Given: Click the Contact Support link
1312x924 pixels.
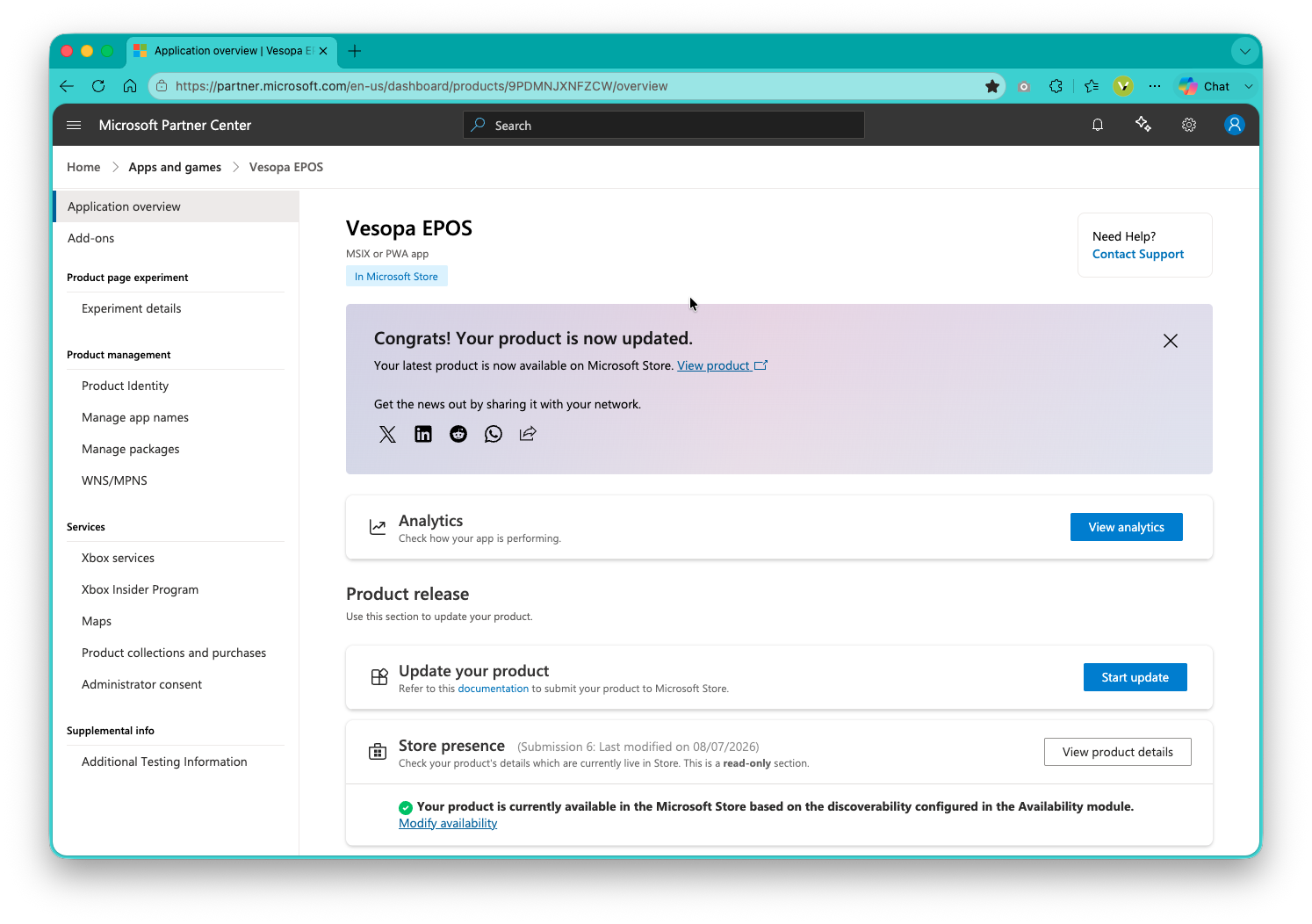Looking at the screenshot, I should click(x=1138, y=254).
